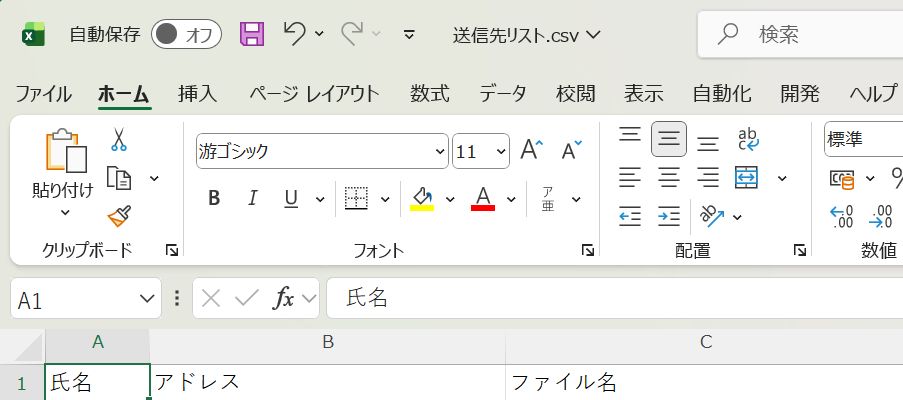Screen dimensions: 903x400
Task: Select the Format Painter brush icon
Action: (x=119, y=215)
